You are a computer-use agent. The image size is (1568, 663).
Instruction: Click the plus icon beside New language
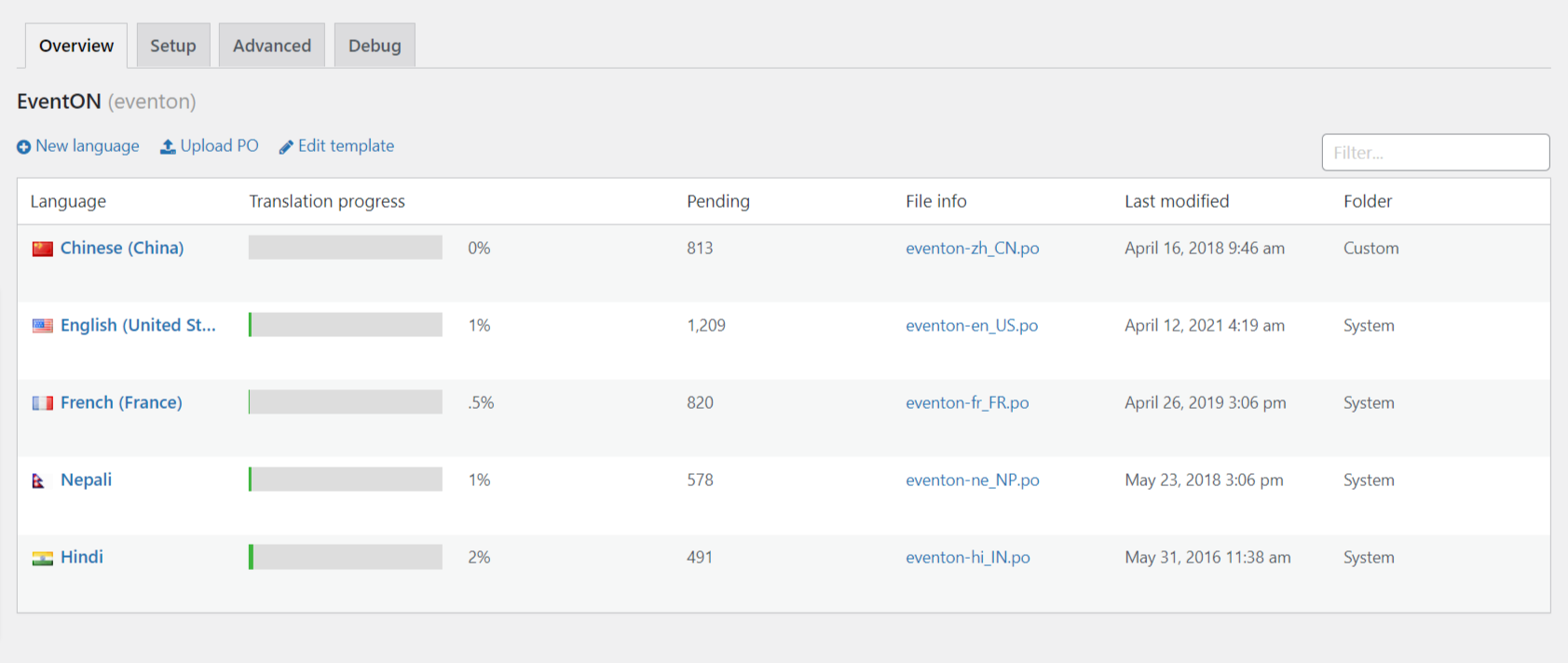click(x=24, y=147)
